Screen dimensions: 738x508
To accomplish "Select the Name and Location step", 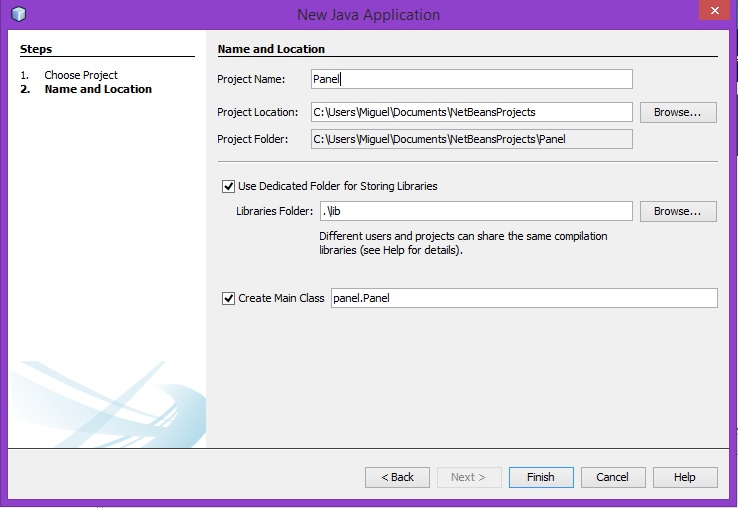I will point(97,89).
